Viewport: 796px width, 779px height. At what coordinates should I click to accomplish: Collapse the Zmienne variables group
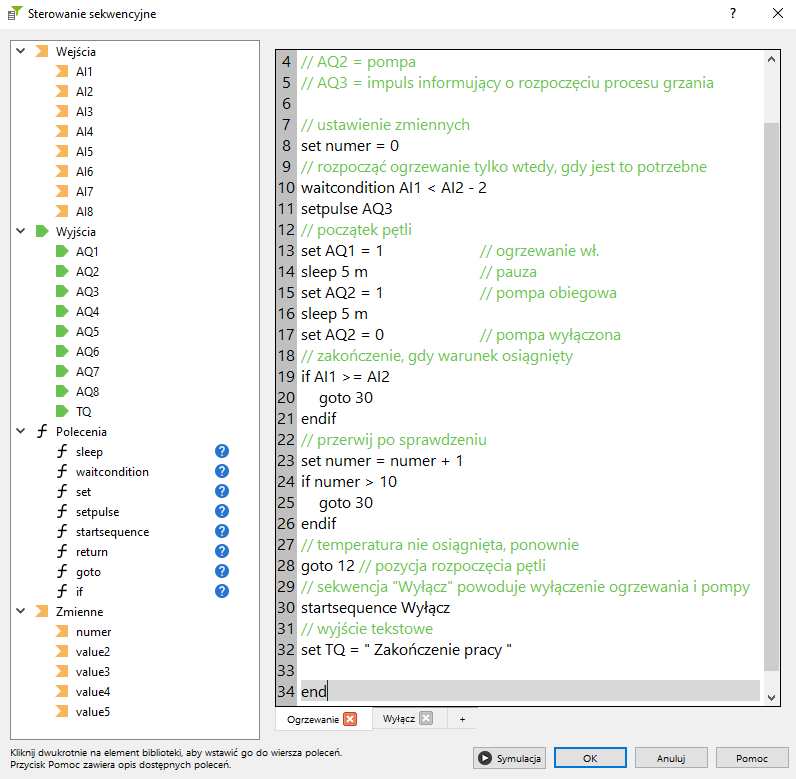(20, 611)
